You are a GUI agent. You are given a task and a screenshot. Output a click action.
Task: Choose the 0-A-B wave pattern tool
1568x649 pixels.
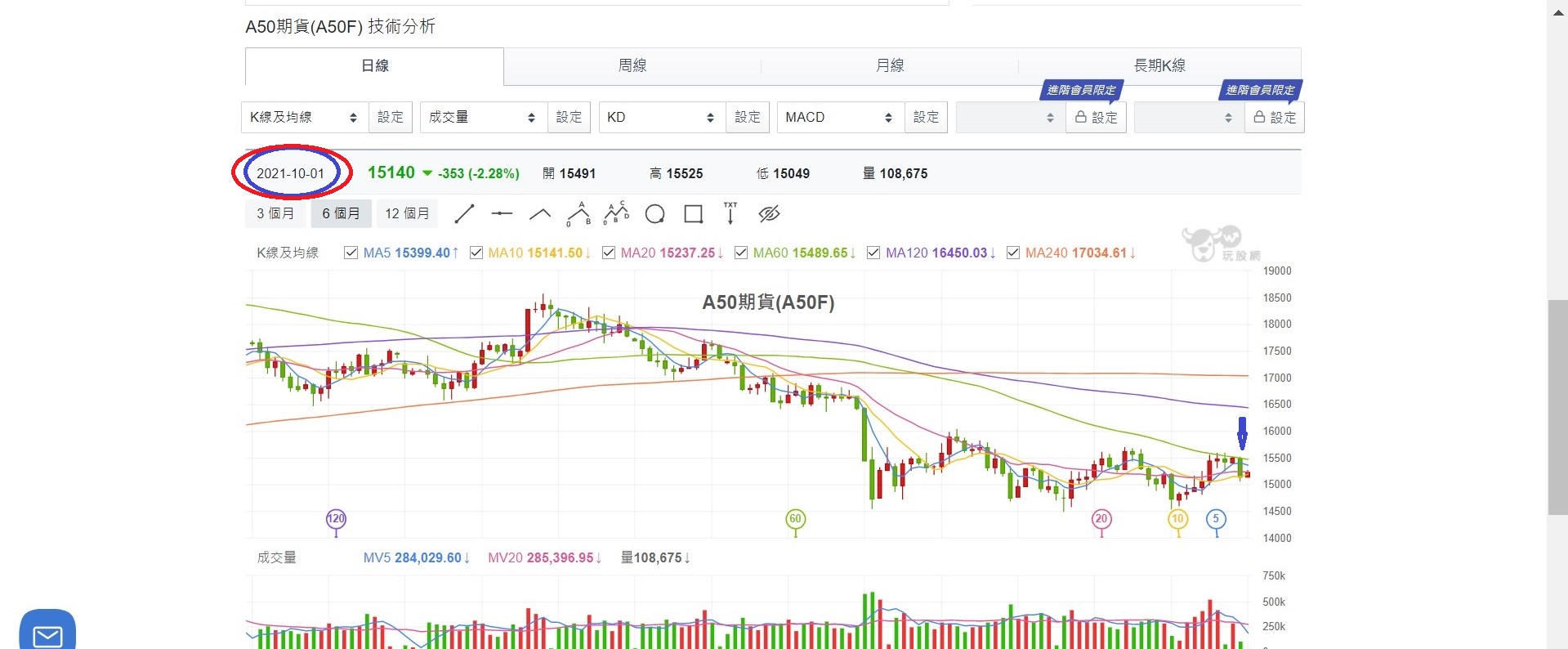tap(579, 214)
